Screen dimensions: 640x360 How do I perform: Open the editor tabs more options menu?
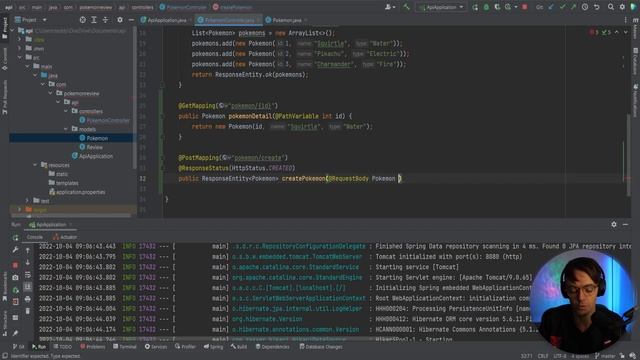[626, 20]
